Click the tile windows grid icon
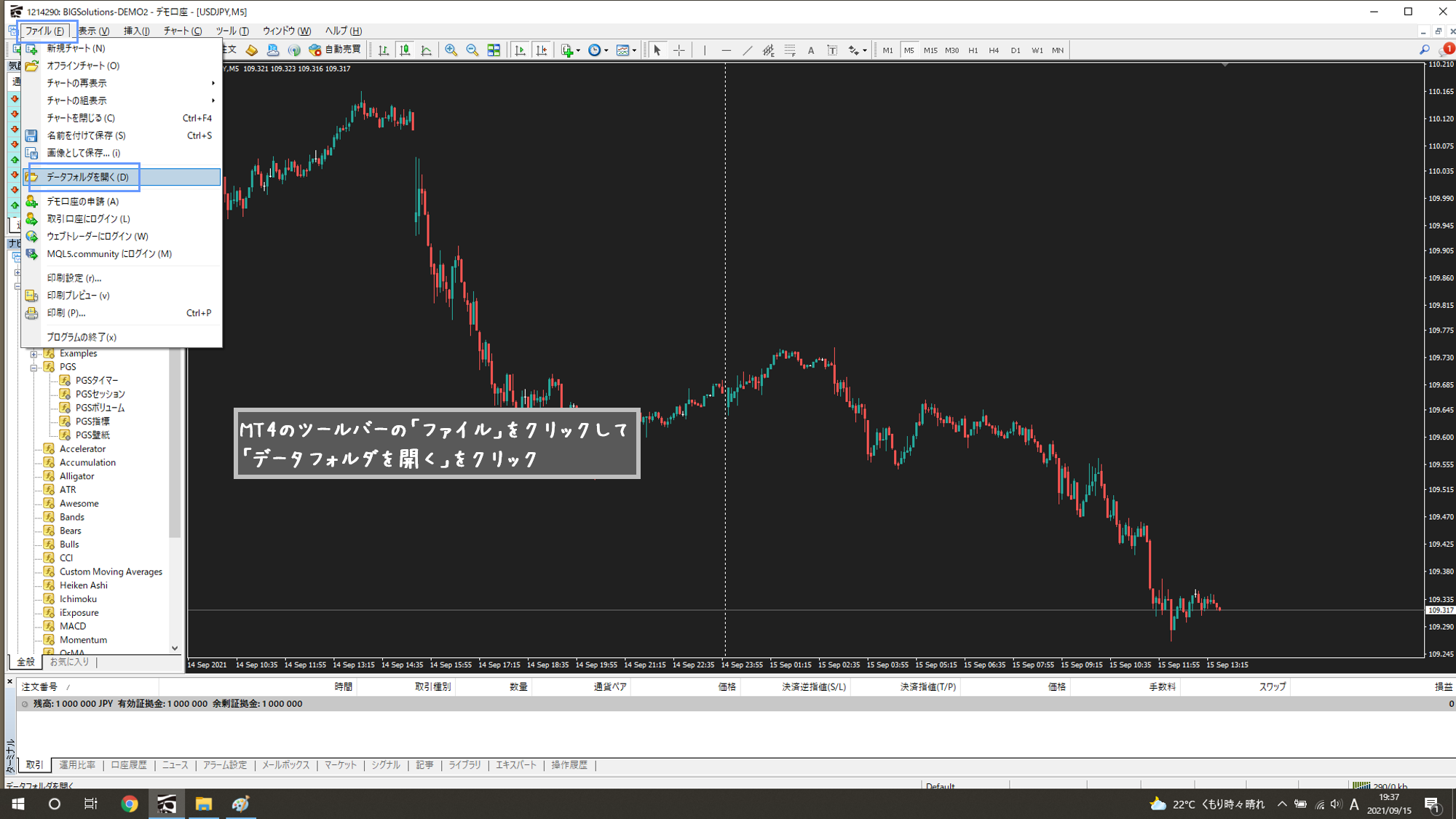Image resolution: width=1456 pixels, height=819 pixels. [494, 50]
